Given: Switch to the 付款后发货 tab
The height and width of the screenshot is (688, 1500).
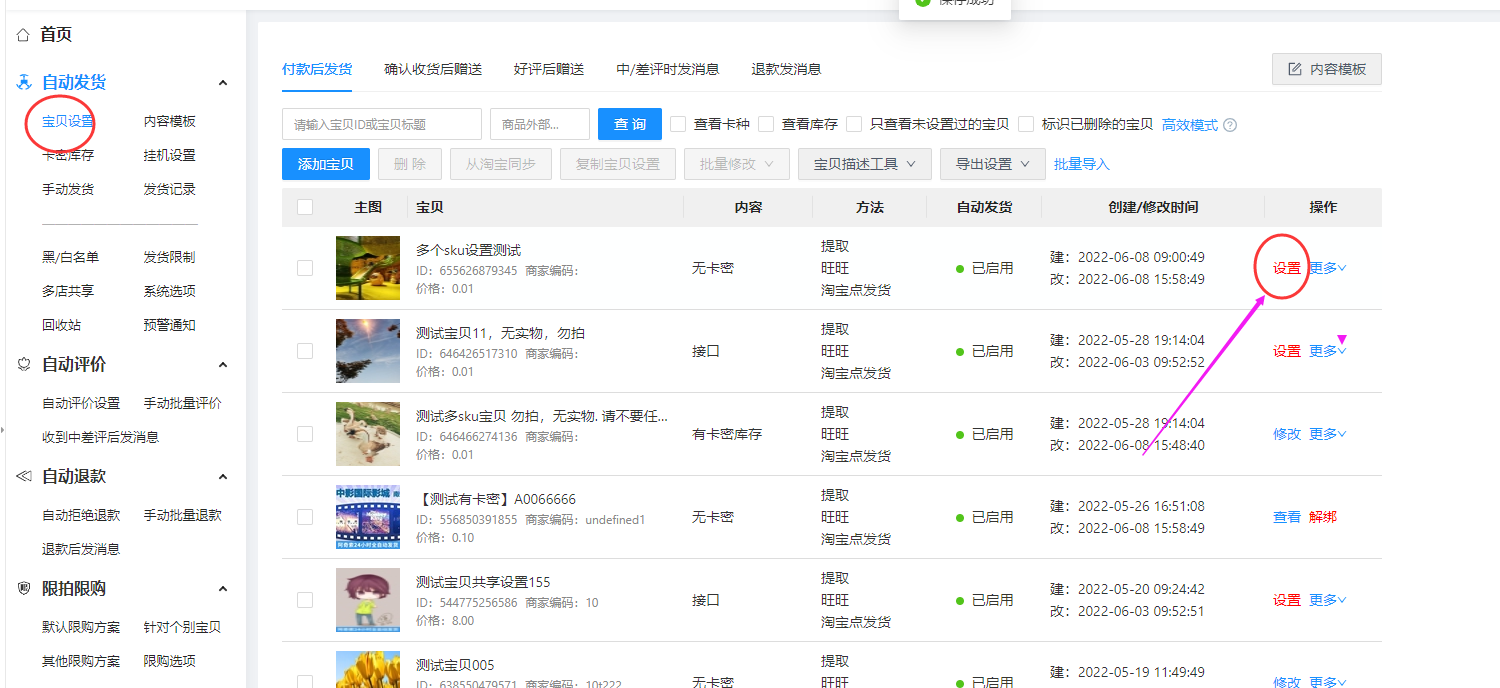Looking at the screenshot, I should 317,69.
